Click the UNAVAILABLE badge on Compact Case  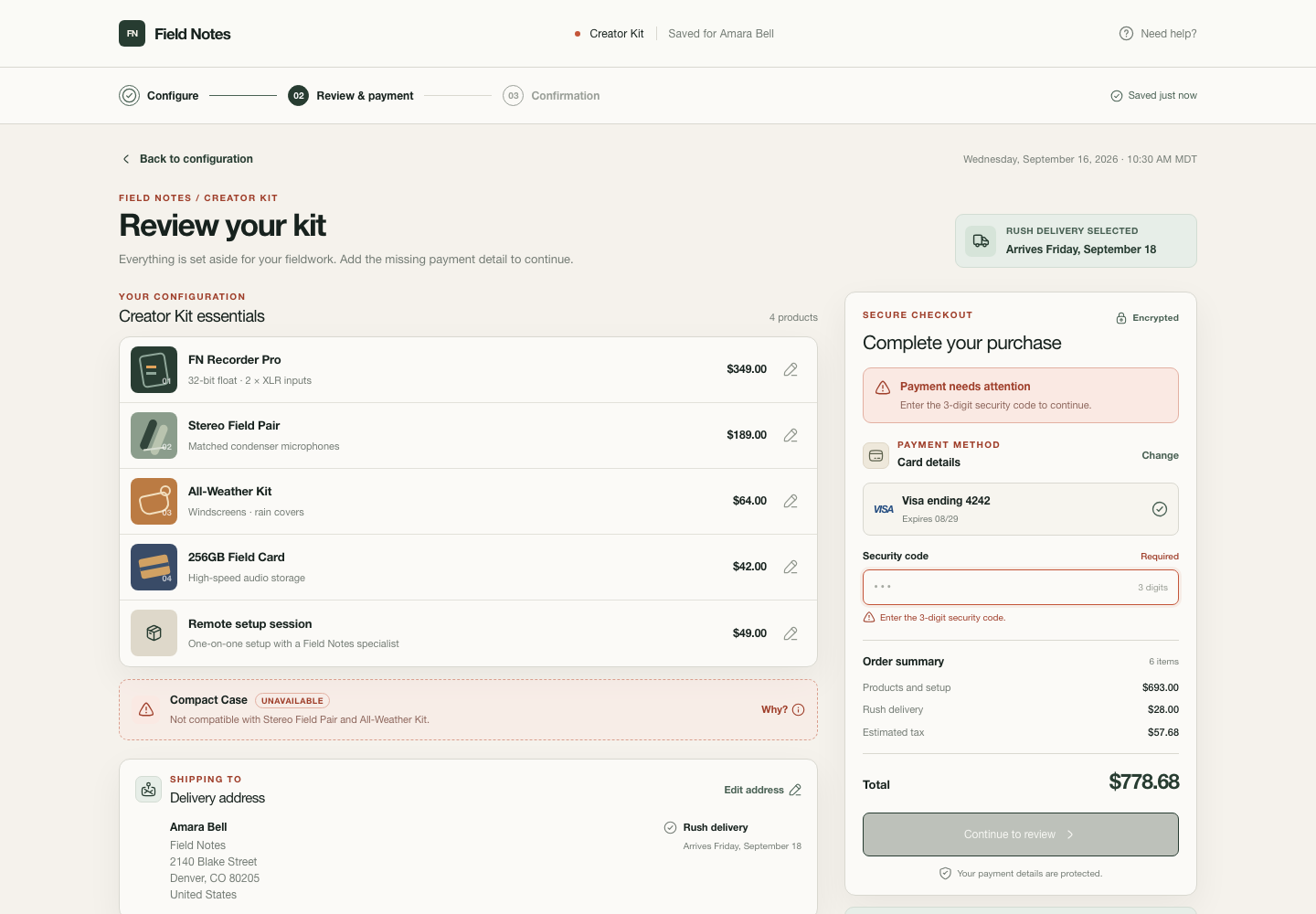(292, 701)
